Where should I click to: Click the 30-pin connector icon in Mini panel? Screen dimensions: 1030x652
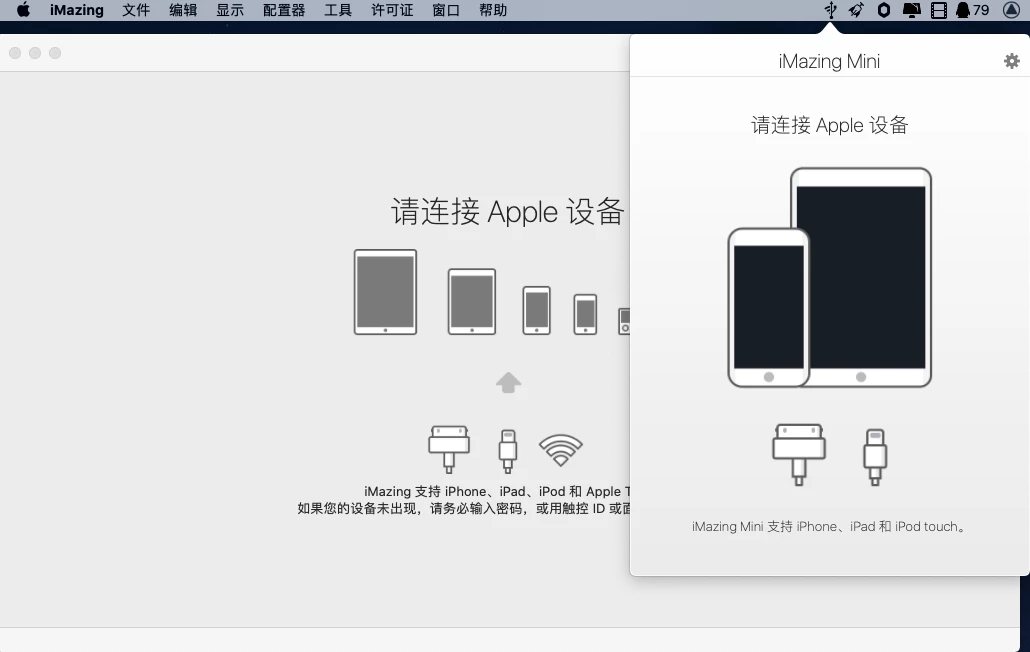click(x=799, y=454)
